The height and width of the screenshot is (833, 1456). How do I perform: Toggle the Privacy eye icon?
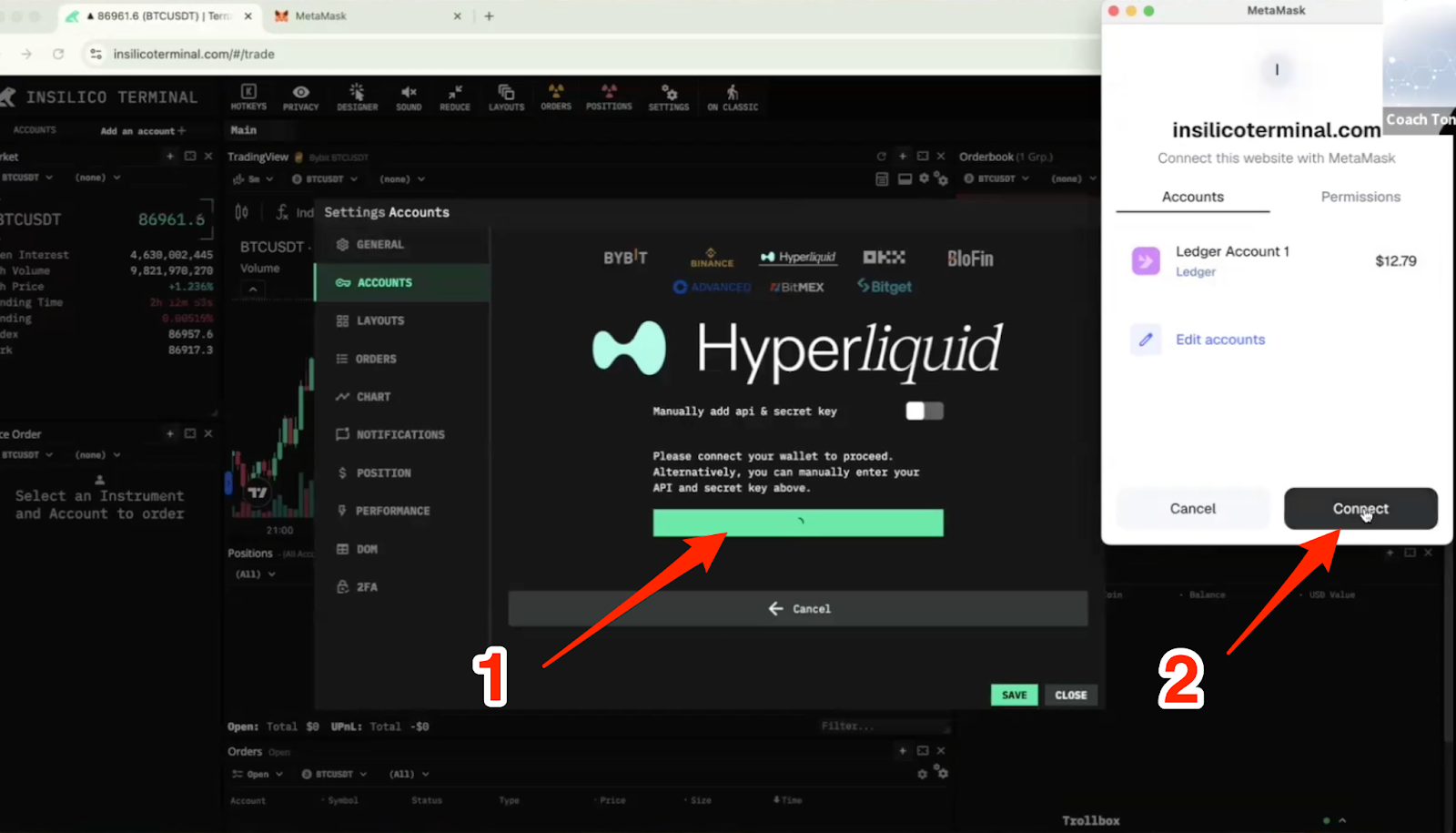pos(300,97)
